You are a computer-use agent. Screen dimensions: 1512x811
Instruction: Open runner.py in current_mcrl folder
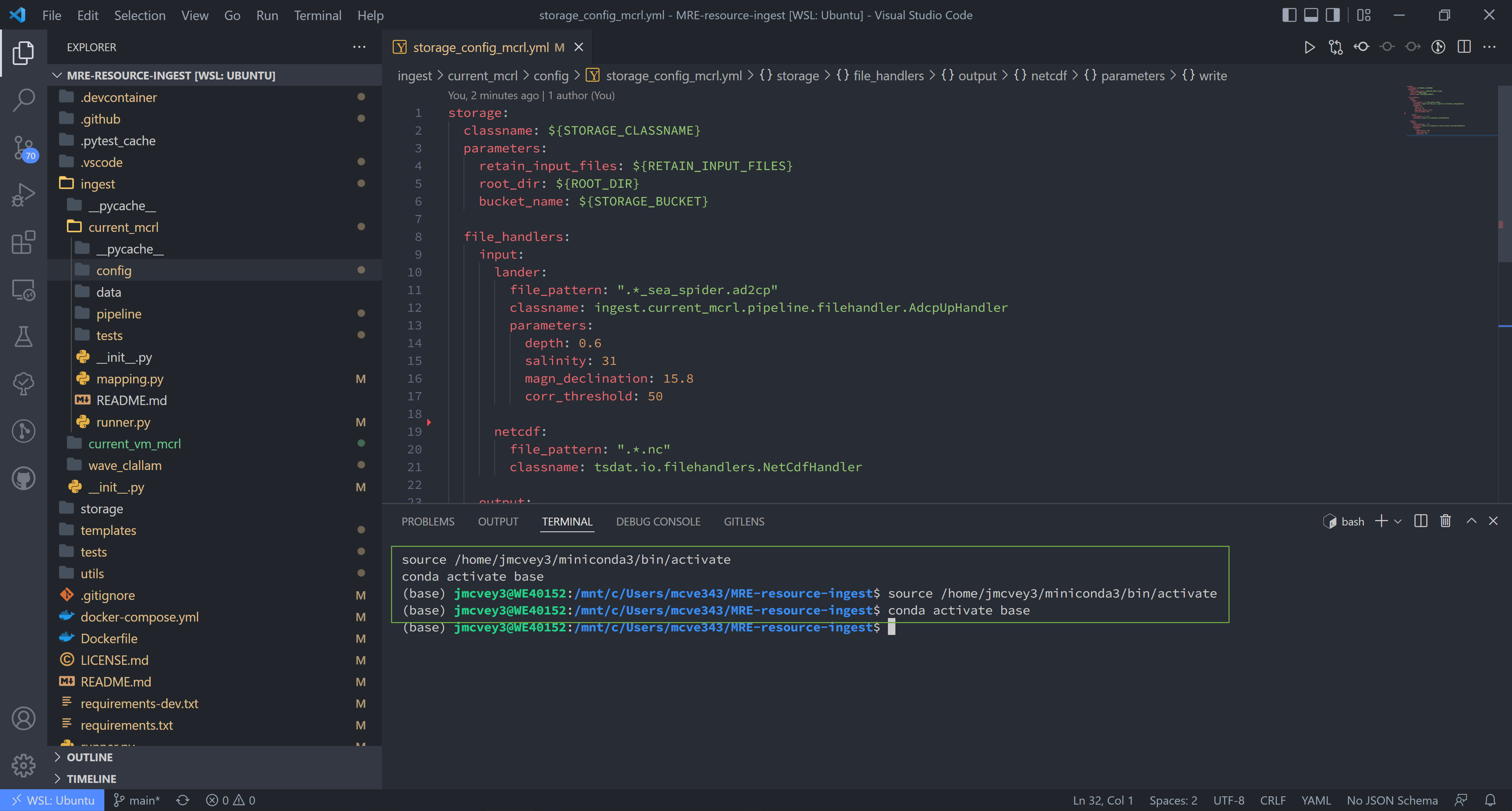point(215,423)
